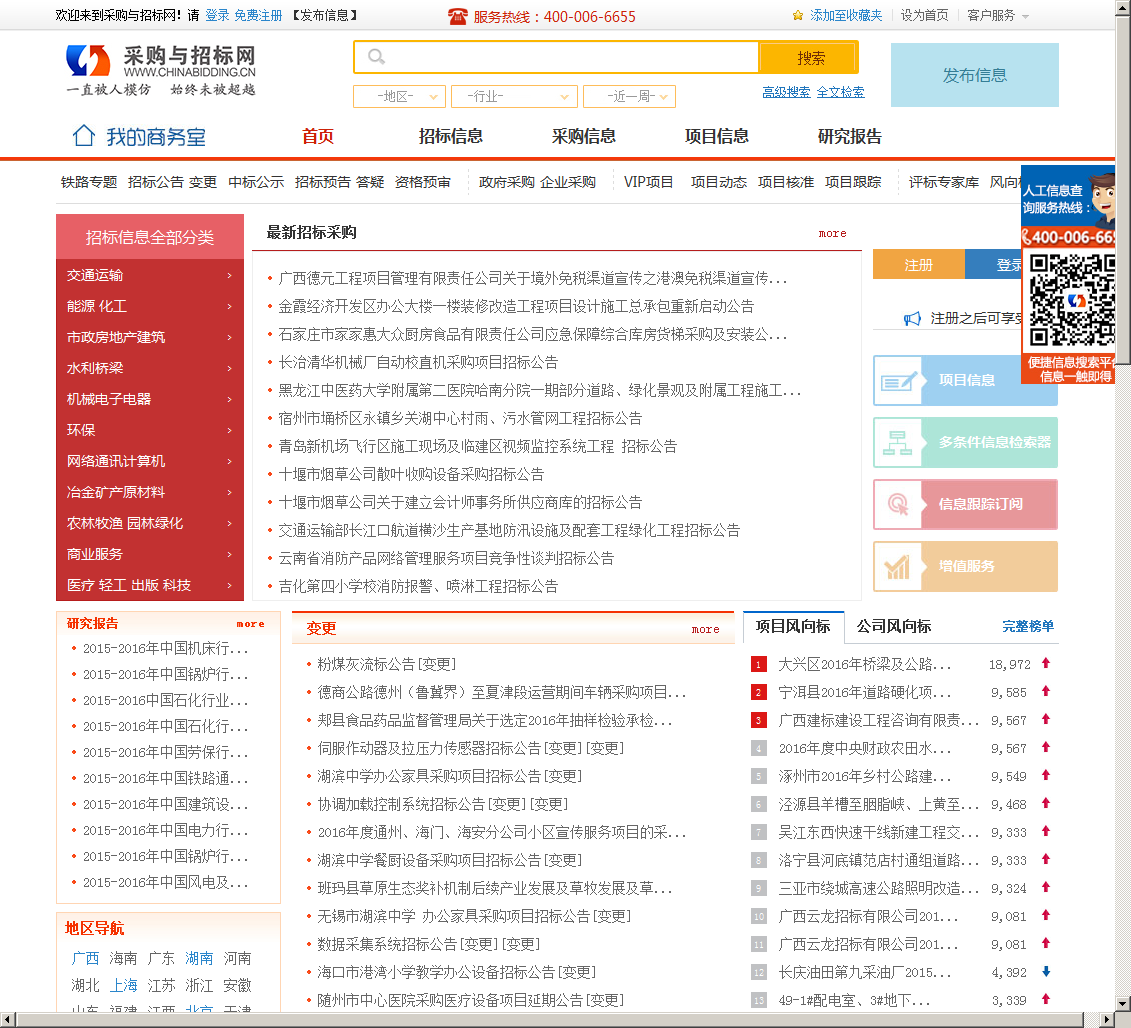Open 铁路专题 sub-navigation link
Viewport: 1131px width, 1028px height.
click(89, 182)
